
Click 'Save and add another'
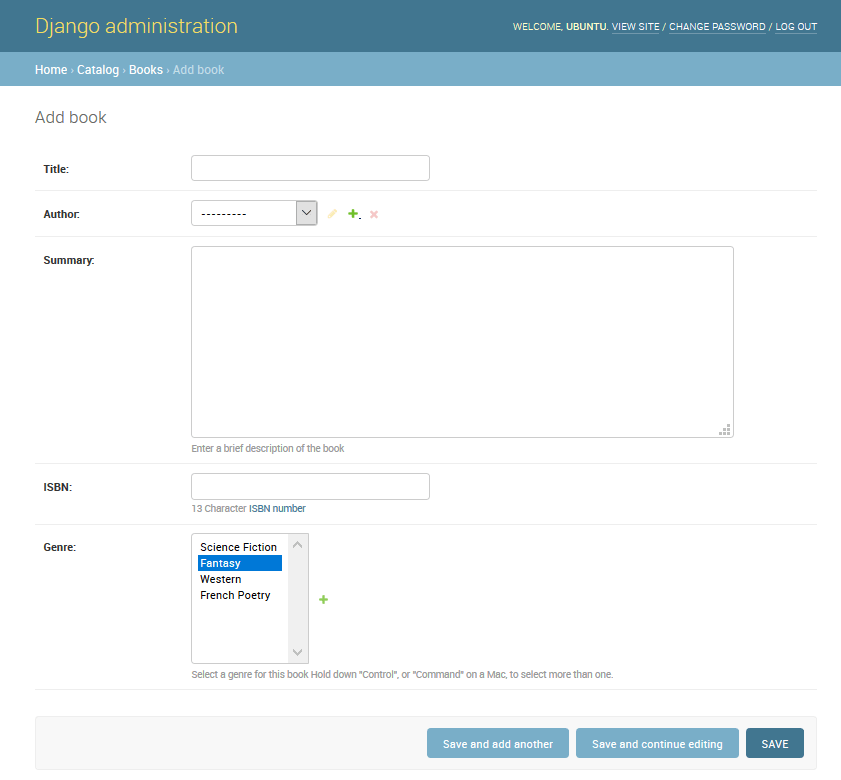(x=497, y=743)
